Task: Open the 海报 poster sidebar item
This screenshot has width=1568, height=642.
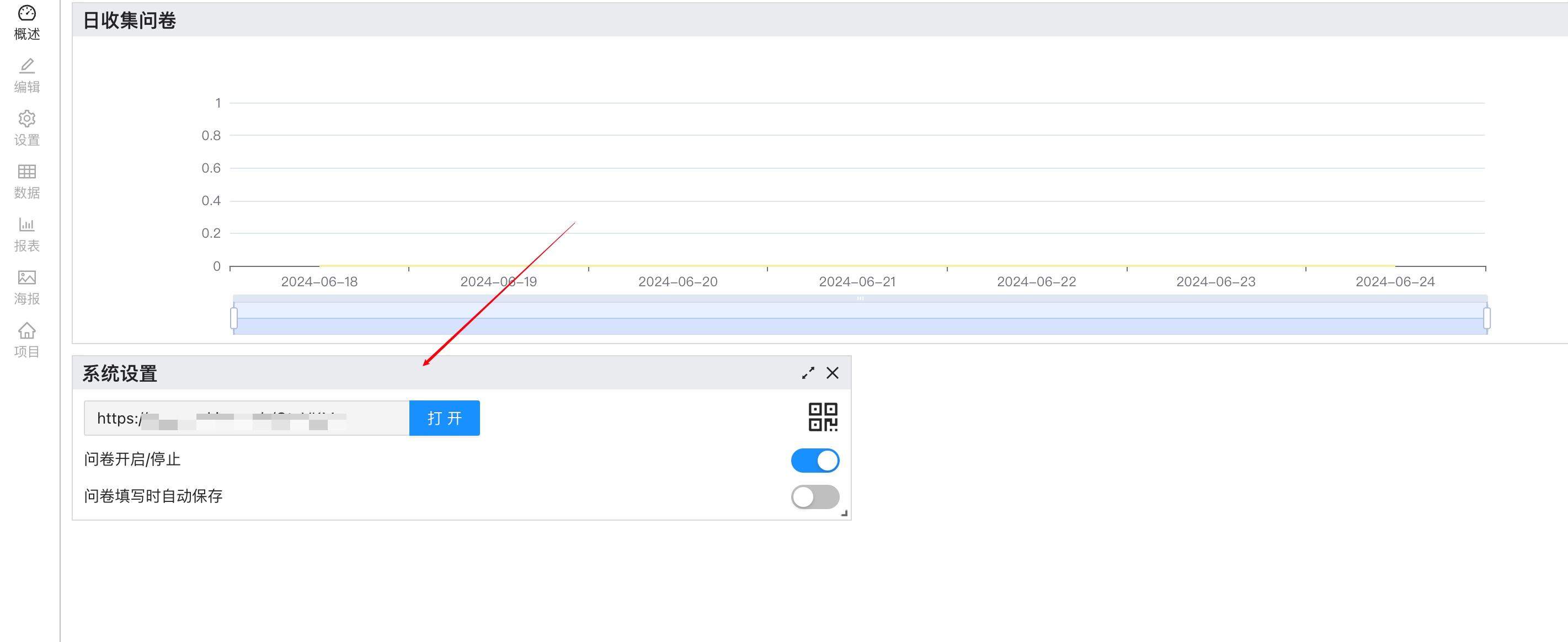Action: [27, 287]
